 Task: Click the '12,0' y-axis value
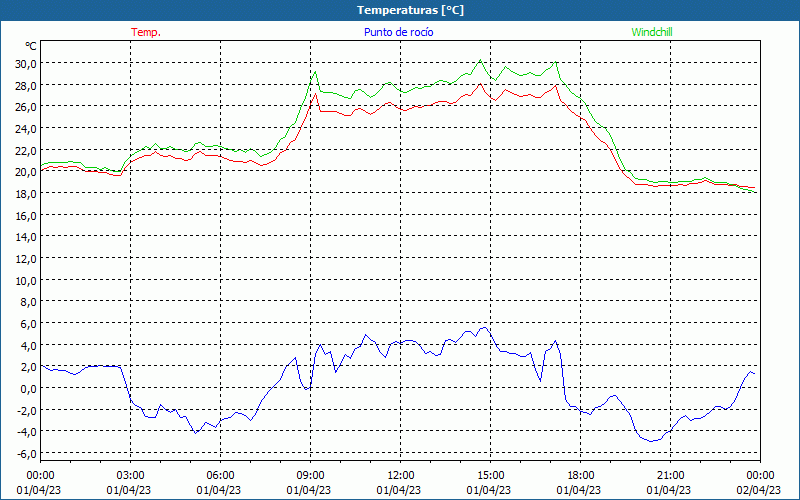pos(26,259)
